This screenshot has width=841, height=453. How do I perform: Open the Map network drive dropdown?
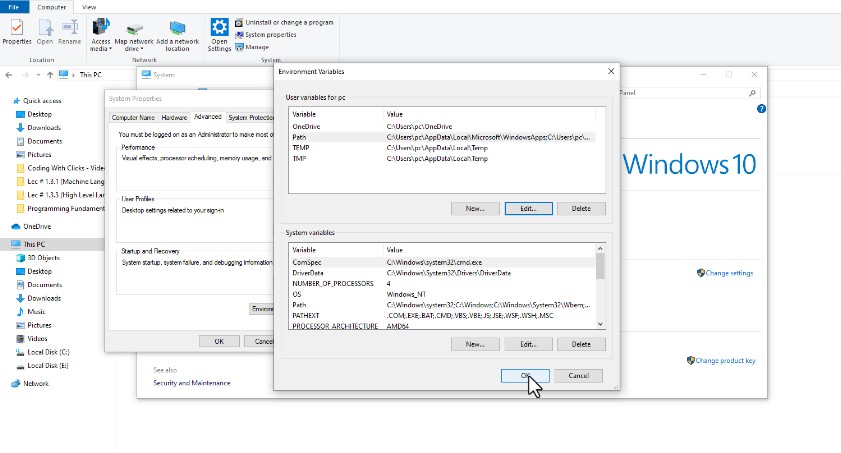click(134, 36)
